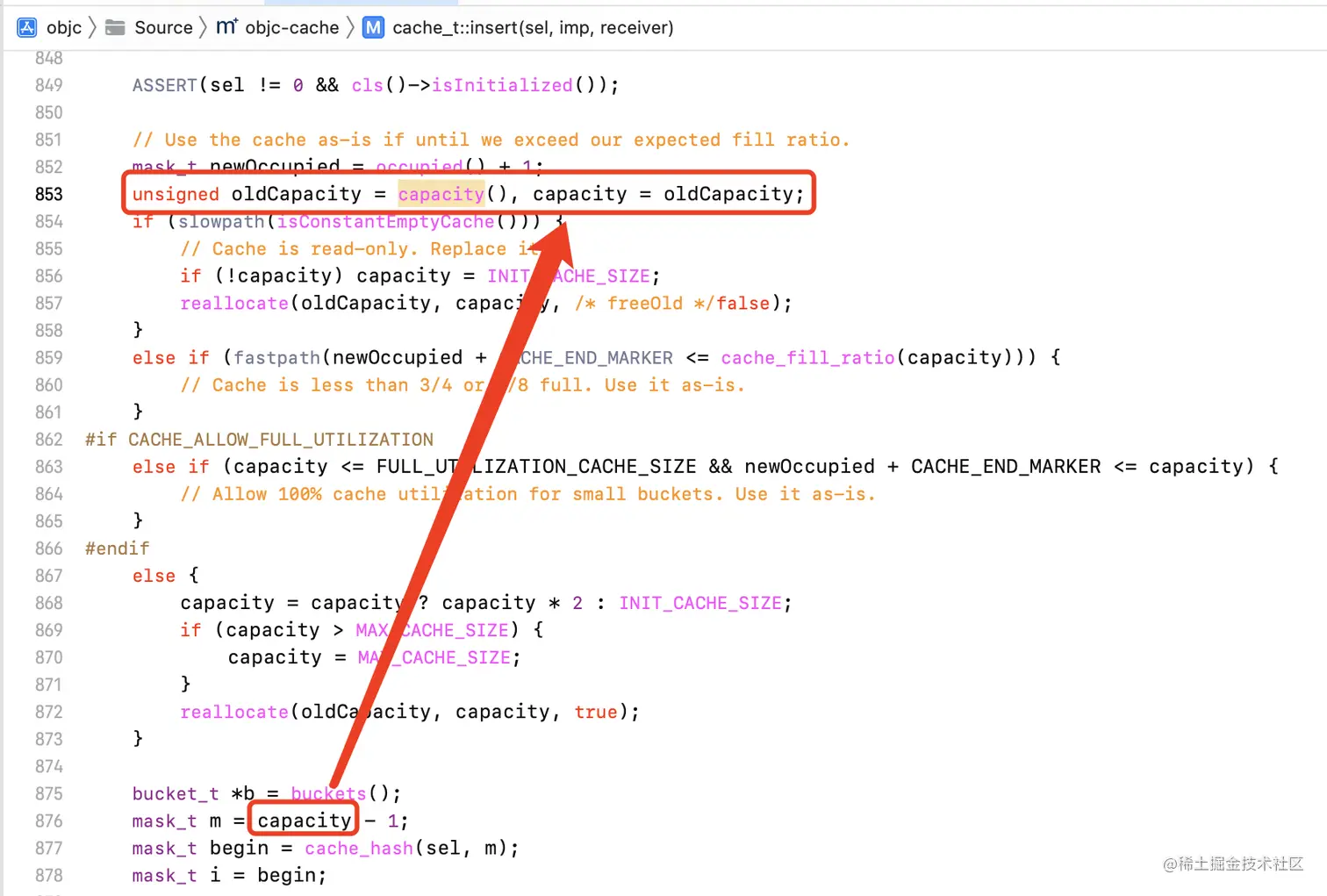Click the highlighted capacity() call on line 853
The height and width of the screenshot is (896, 1327).
(x=441, y=194)
